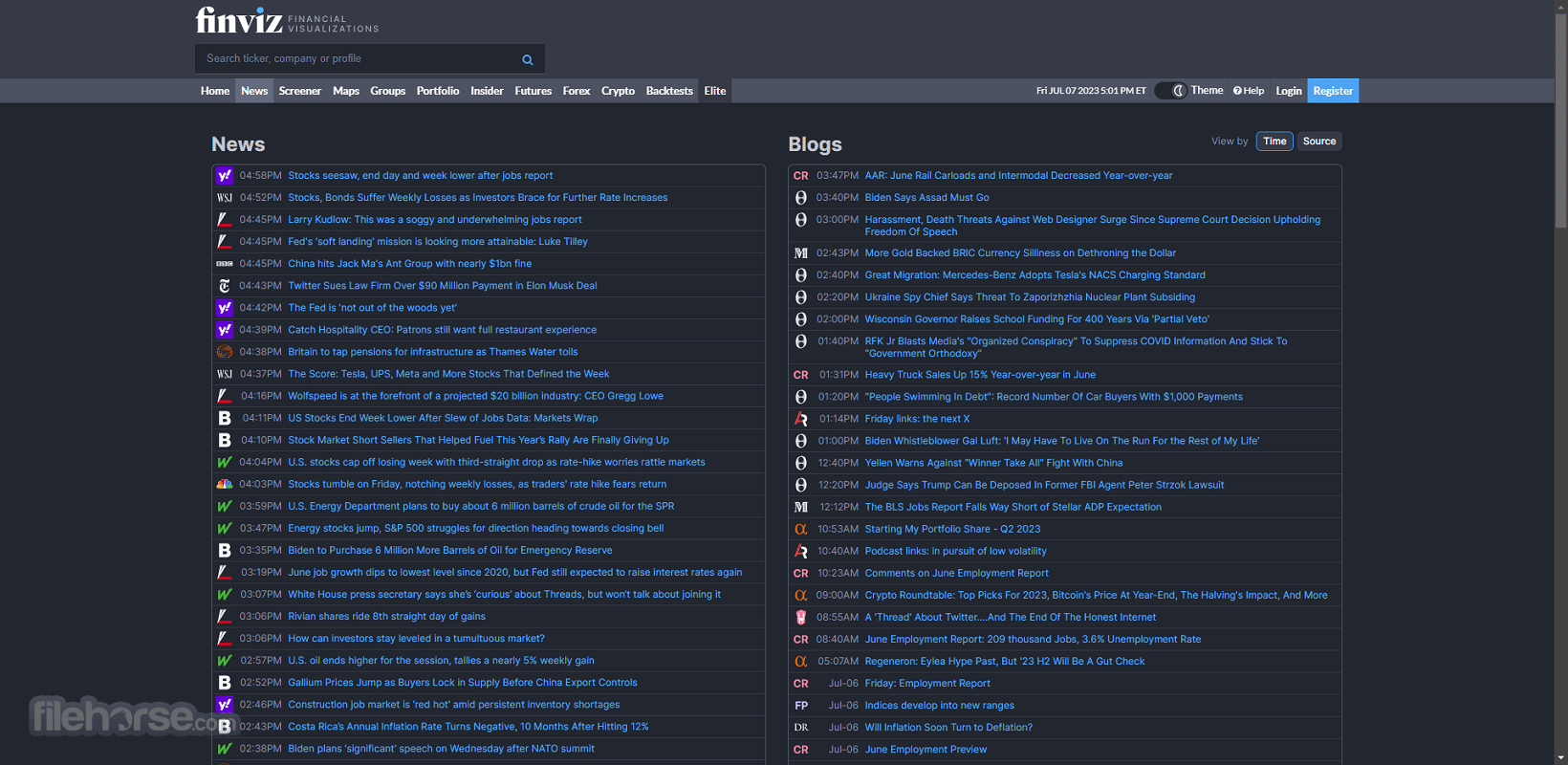Open 'Great Migration: Mercedes-Benz Adopts Tesla's NACS' post
The height and width of the screenshot is (765, 1568).
point(1035,275)
